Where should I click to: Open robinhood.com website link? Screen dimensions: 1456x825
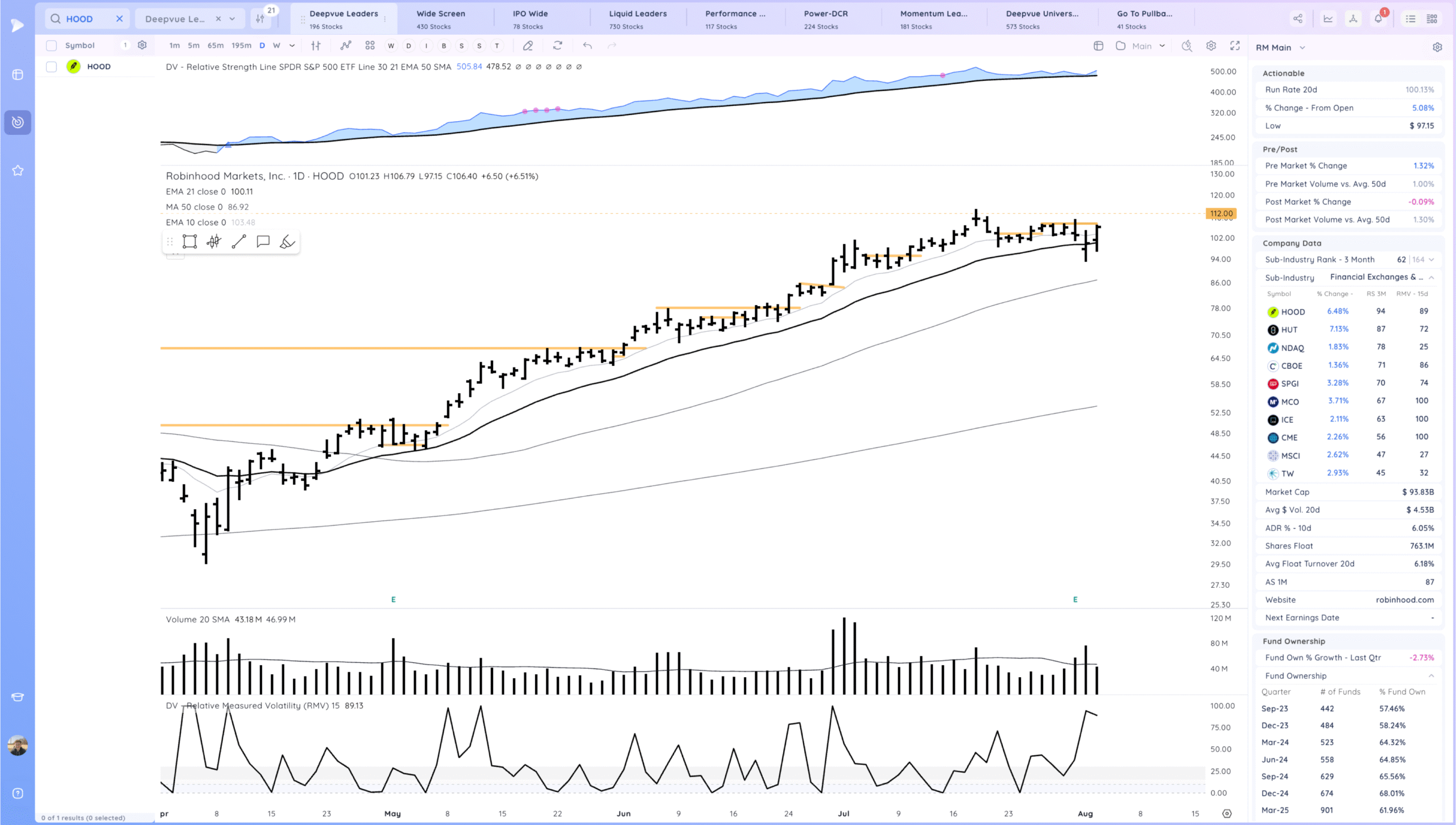[1404, 600]
